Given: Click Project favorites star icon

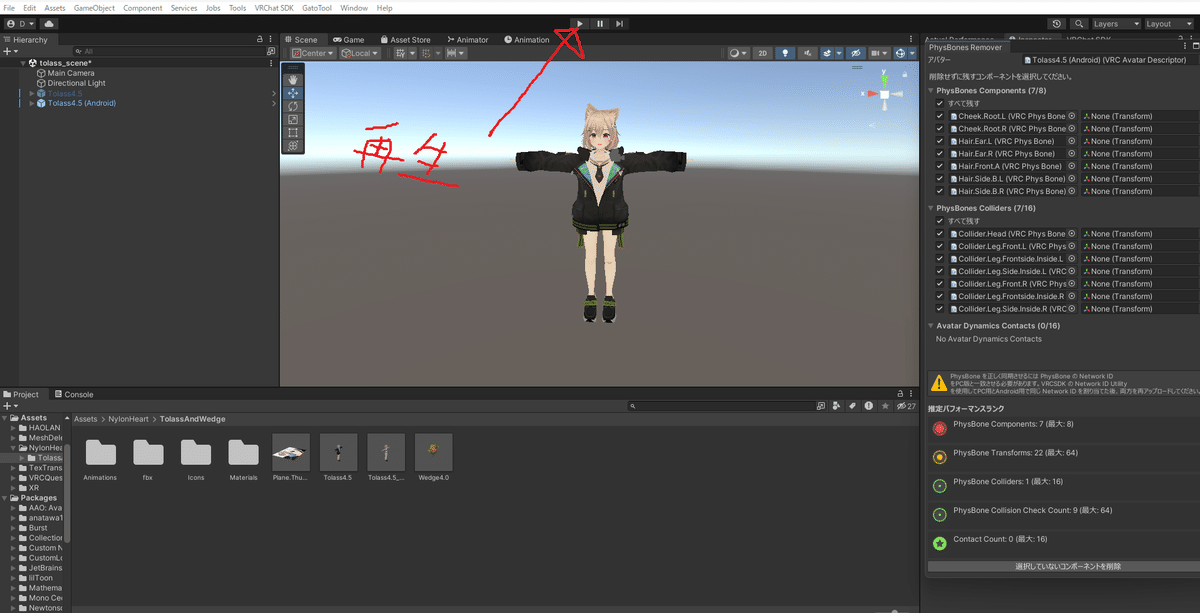Looking at the screenshot, I should pos(883,406).
